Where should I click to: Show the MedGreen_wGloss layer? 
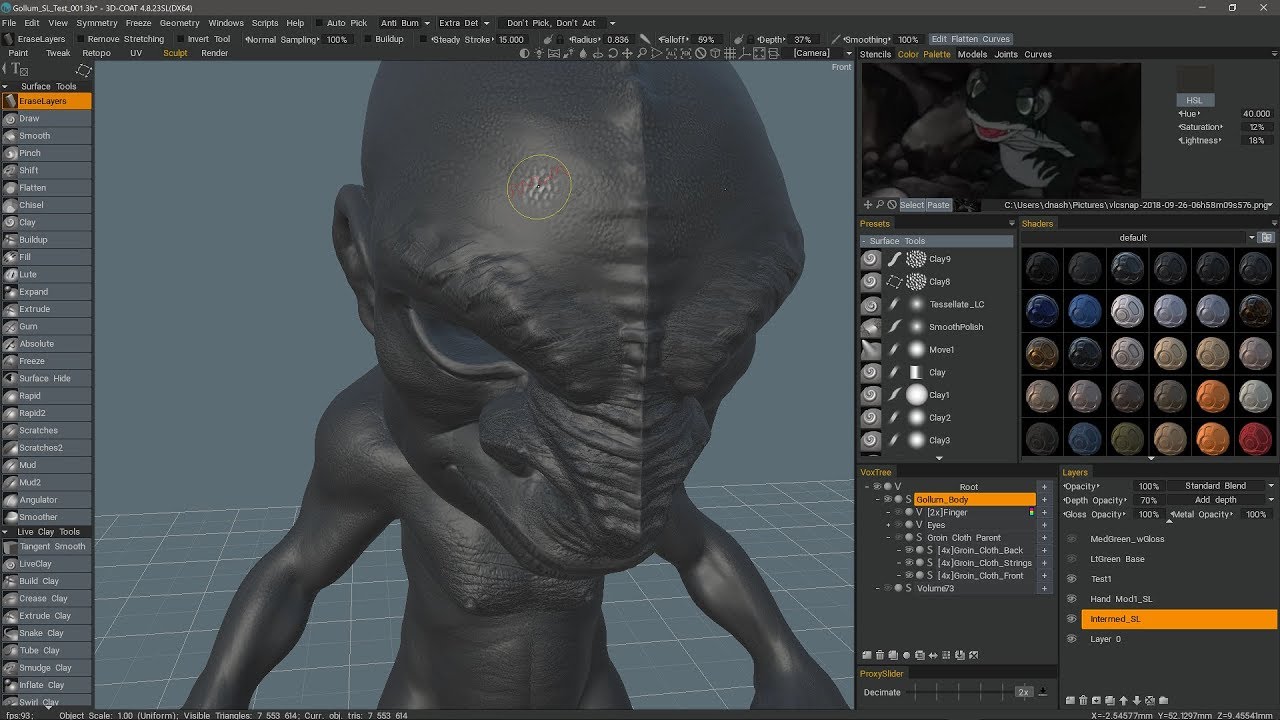[x=1071, y=539]
